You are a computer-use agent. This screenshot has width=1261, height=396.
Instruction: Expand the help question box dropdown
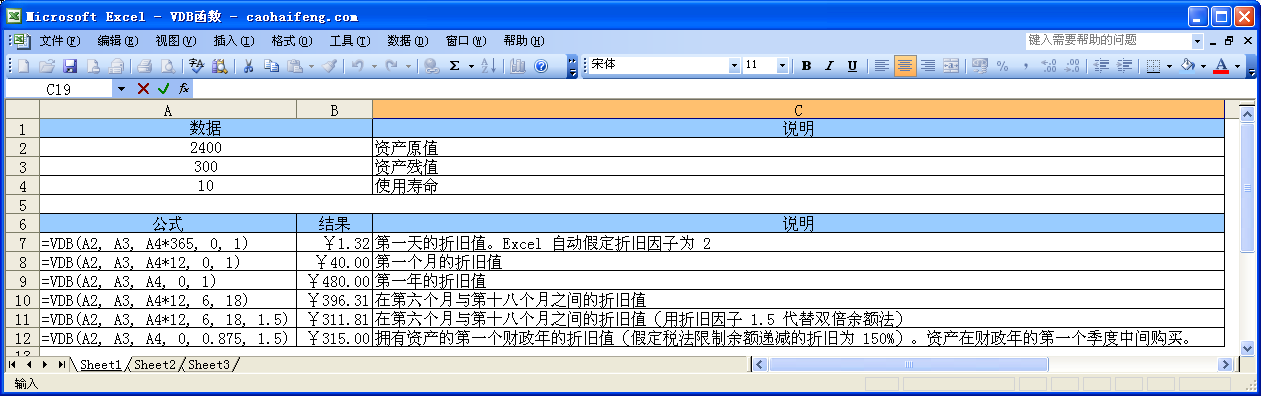click(x=1197, y=41)
